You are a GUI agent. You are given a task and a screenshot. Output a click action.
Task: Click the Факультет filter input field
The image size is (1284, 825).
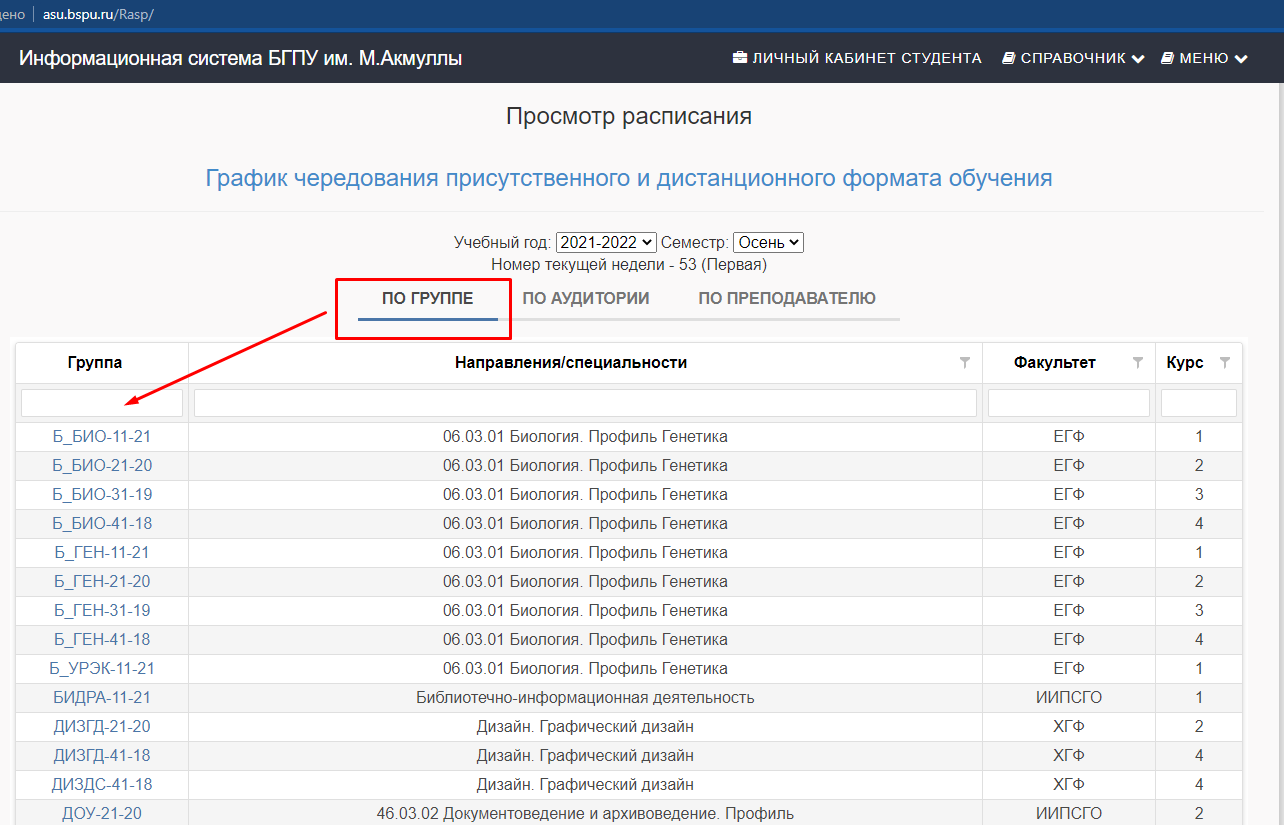[x=1068, y=403]
